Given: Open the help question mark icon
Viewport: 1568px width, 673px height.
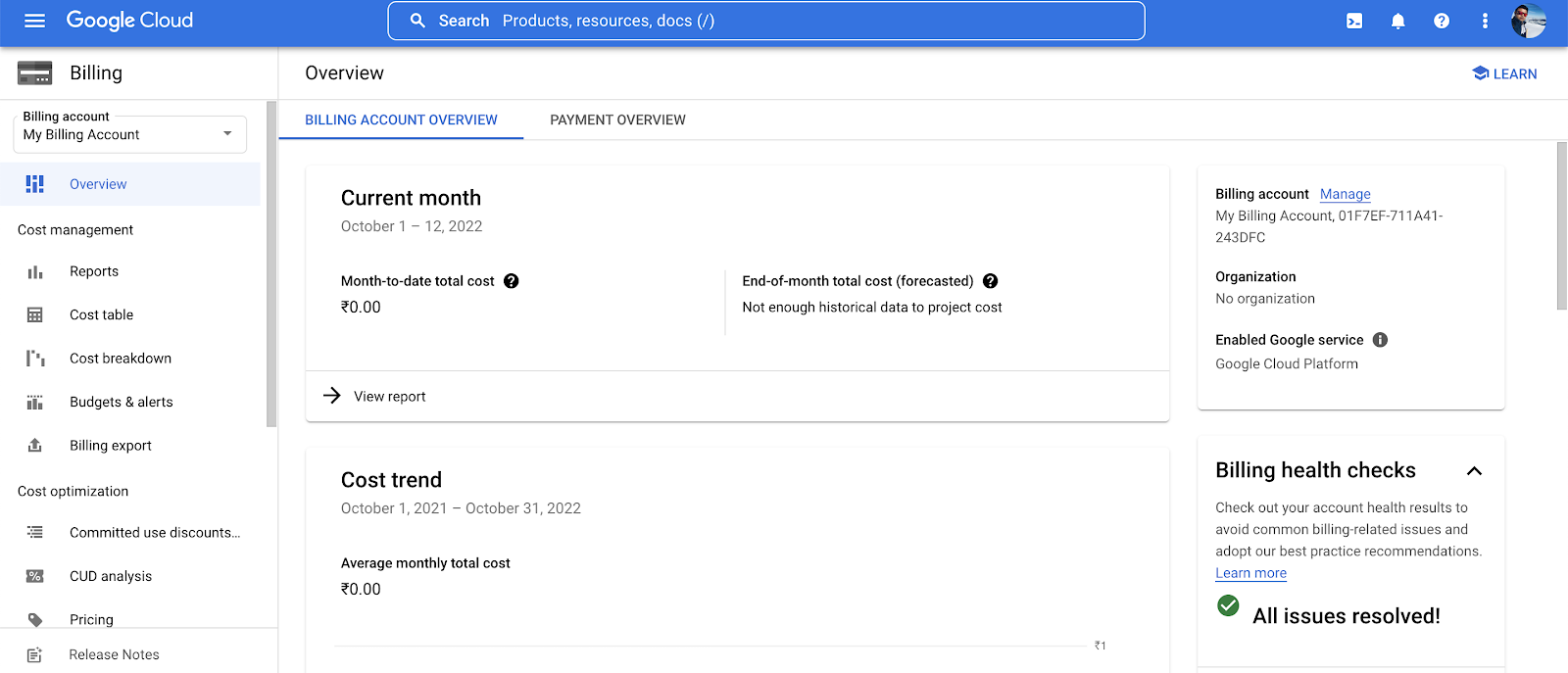Looking at the screenshot, I should pyautogui.click(x=1442, y=21).
